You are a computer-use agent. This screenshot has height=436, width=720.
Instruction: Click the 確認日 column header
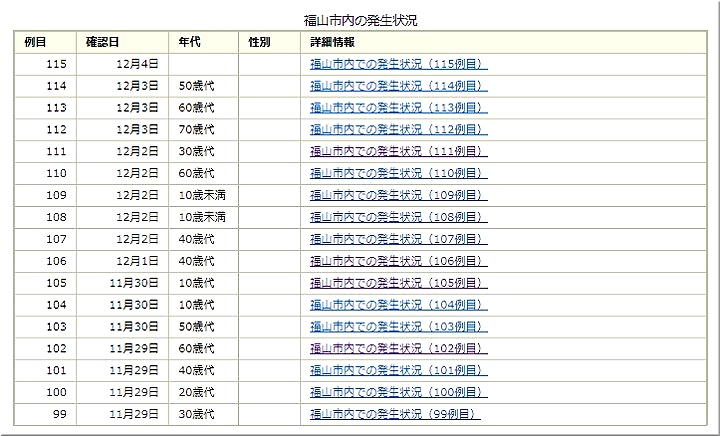pos(103,42)
